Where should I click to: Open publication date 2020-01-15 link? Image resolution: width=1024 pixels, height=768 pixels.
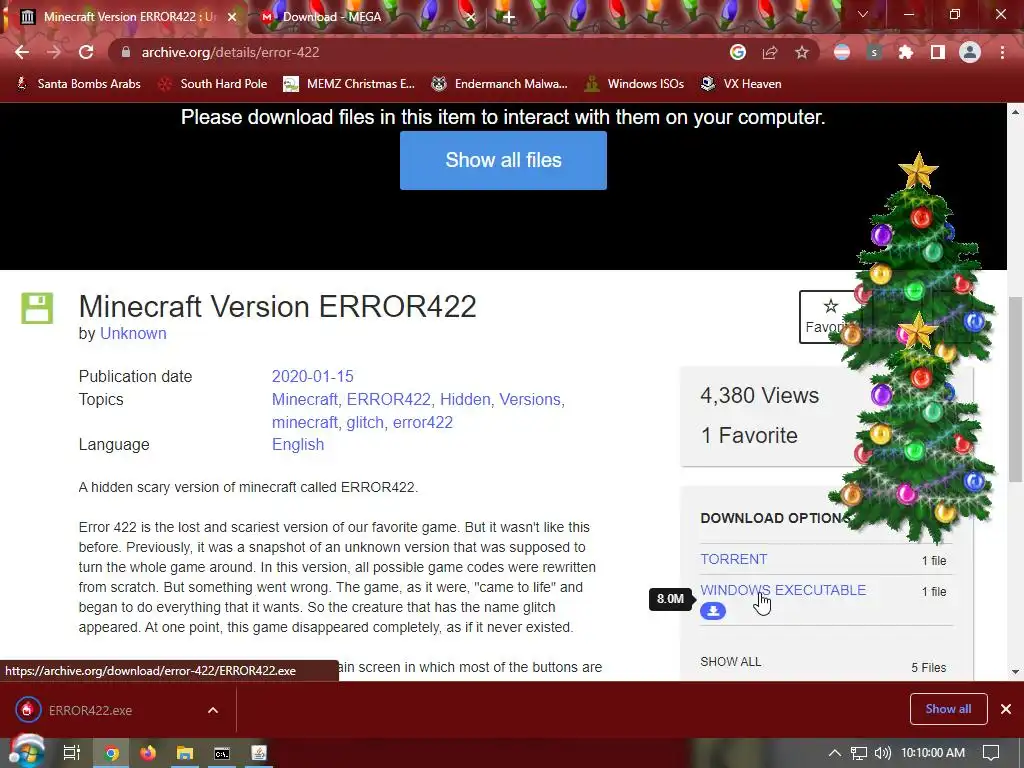pyautogui.click(x=313, y=376)
